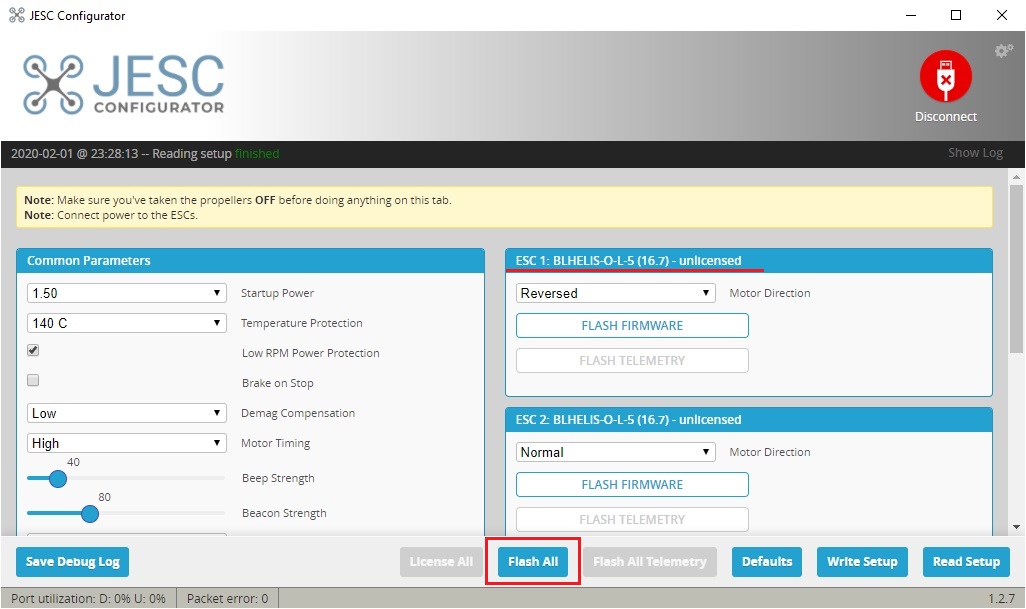Click the Beacon Strength slider handle
The width and height of the screenshot is (1026, 609).
tap(90, 513)
